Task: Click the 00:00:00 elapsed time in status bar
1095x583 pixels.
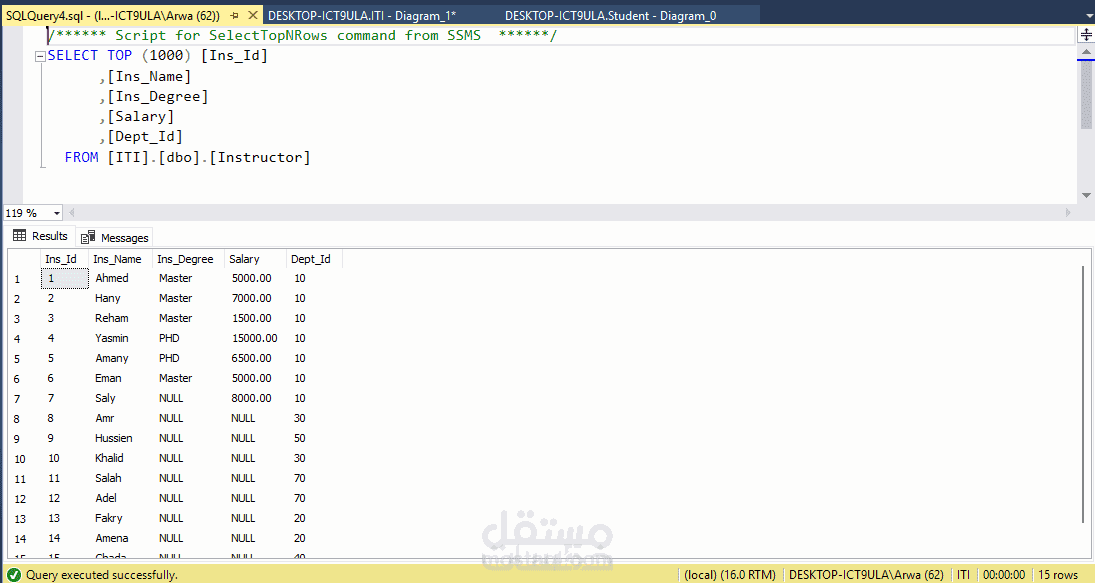Action: [x=1004, y=575]
